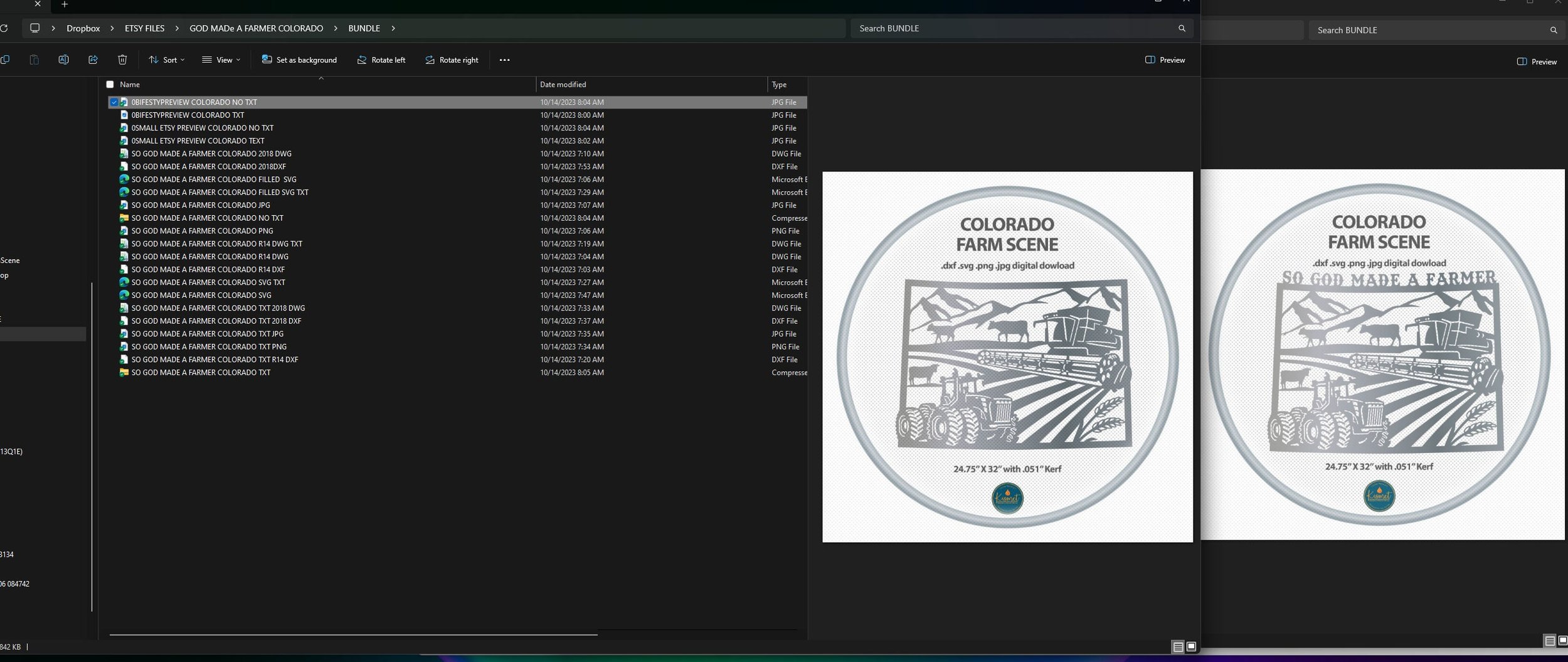Click the Delete trash icon in the toolbar

pos(122,60)
